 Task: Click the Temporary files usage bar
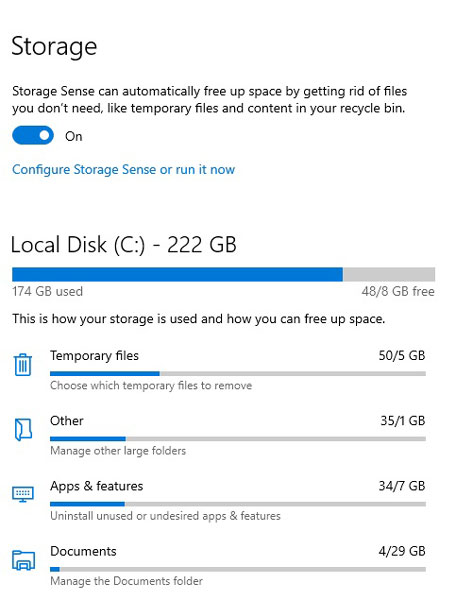click(x=238, y=373)
